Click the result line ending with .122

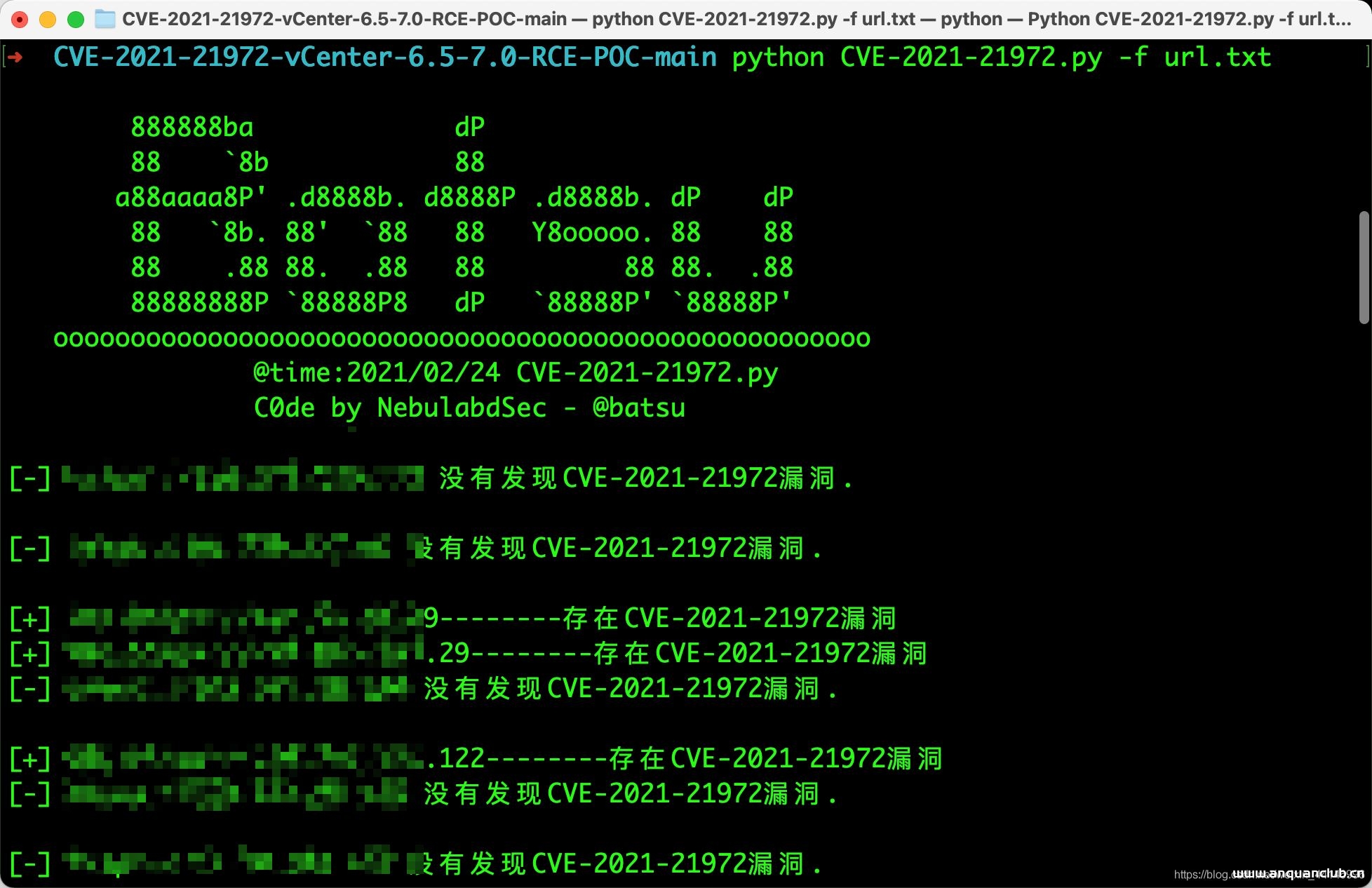(476, 758)
